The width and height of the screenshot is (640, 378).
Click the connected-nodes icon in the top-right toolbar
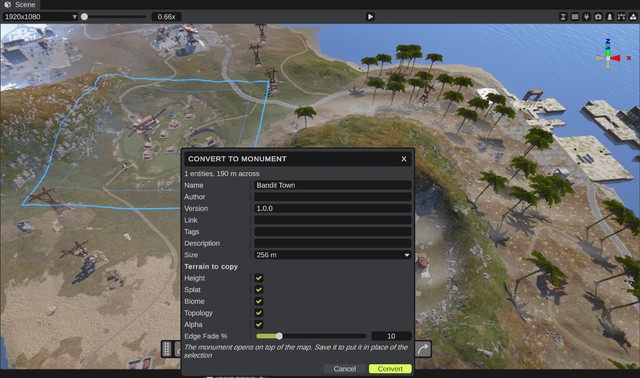(x=621, y=17)
